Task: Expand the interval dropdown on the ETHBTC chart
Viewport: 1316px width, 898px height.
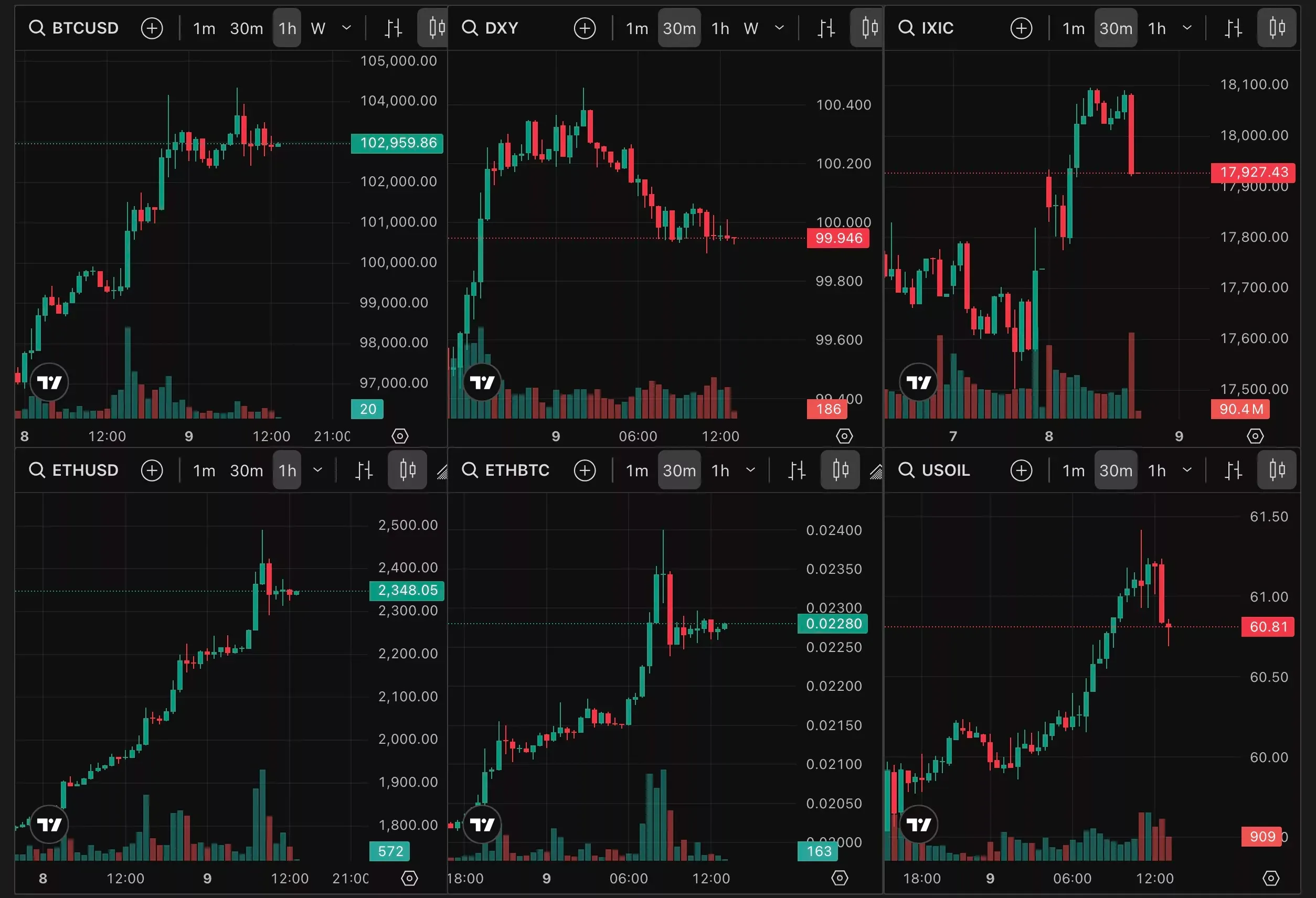Action: coord(750,470)
